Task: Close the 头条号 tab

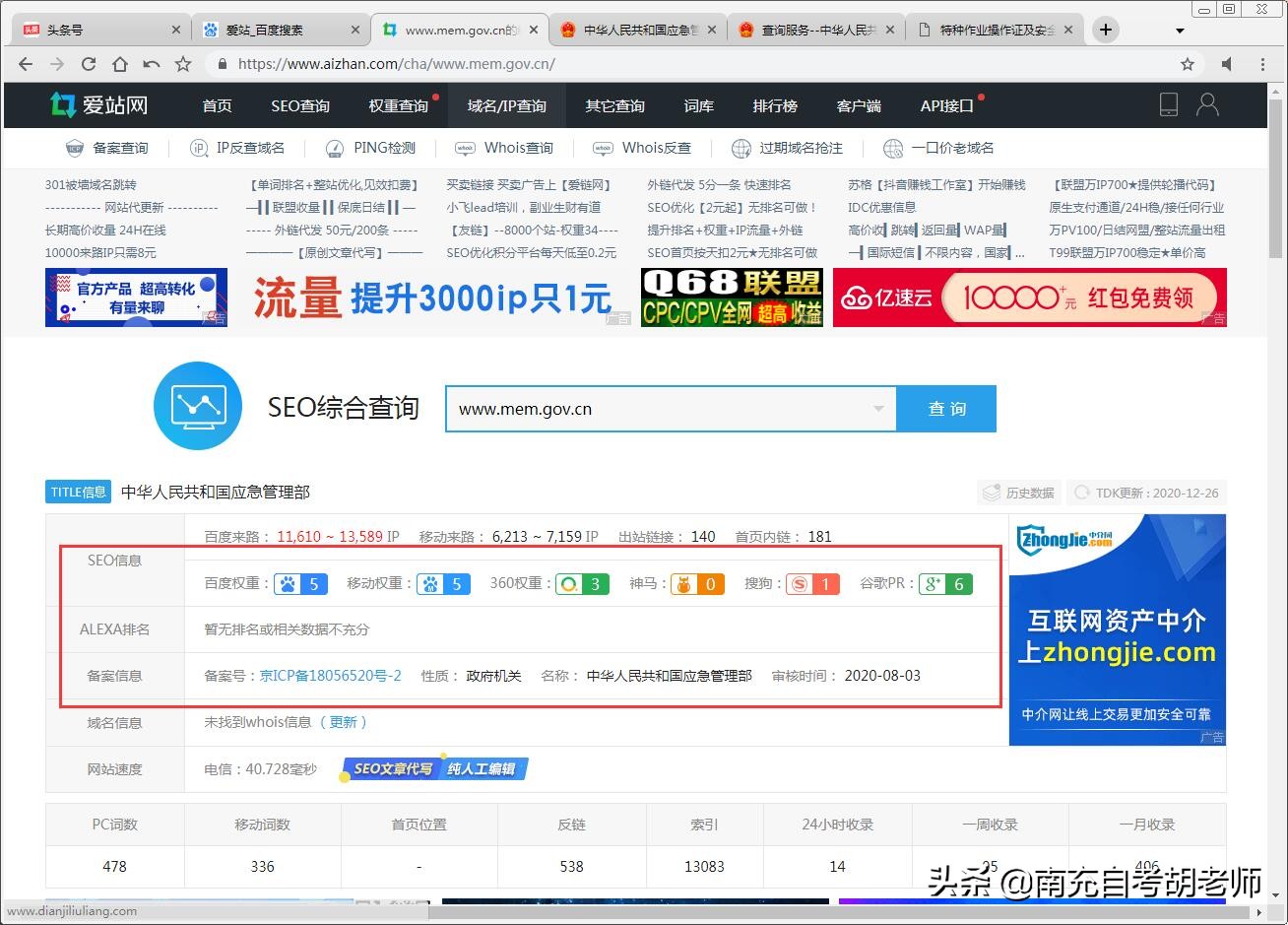Action: (176, 30)
